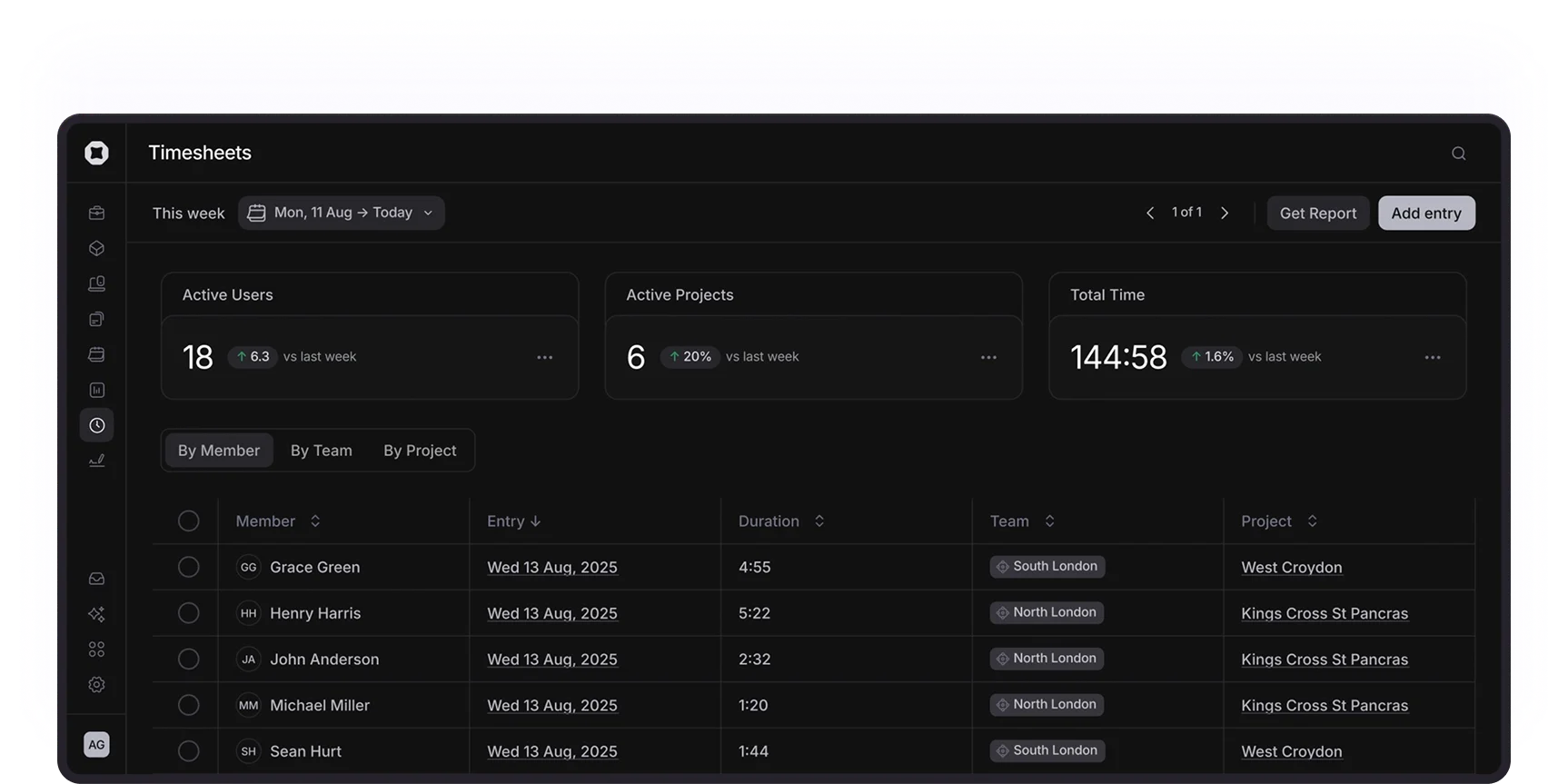
Task: Open the cube icon in sidebar
Action: pos(96,248)
